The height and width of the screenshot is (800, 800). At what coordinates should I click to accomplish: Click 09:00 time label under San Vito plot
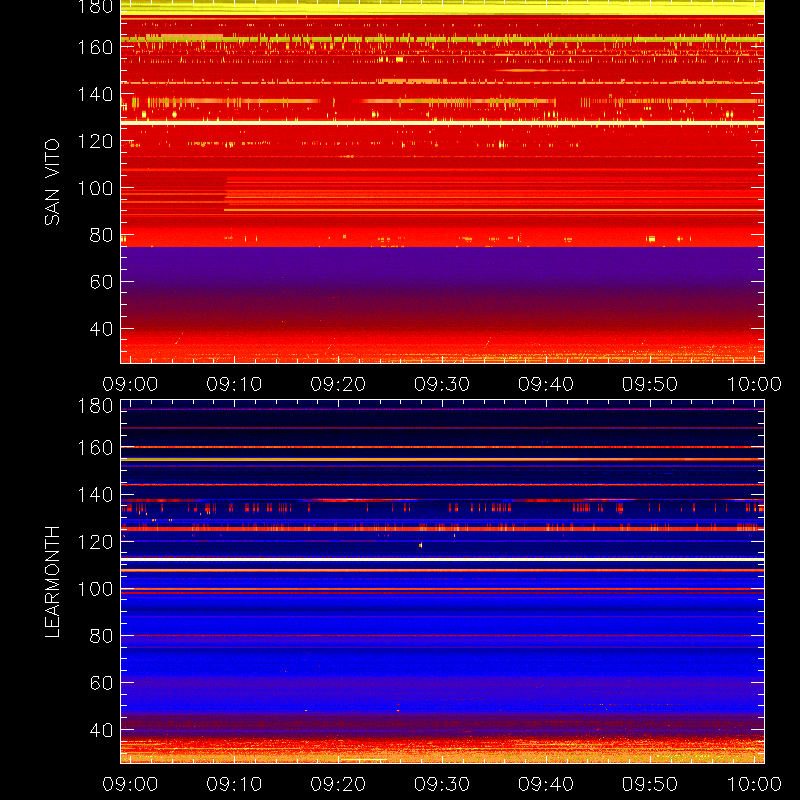coord(130,384)
